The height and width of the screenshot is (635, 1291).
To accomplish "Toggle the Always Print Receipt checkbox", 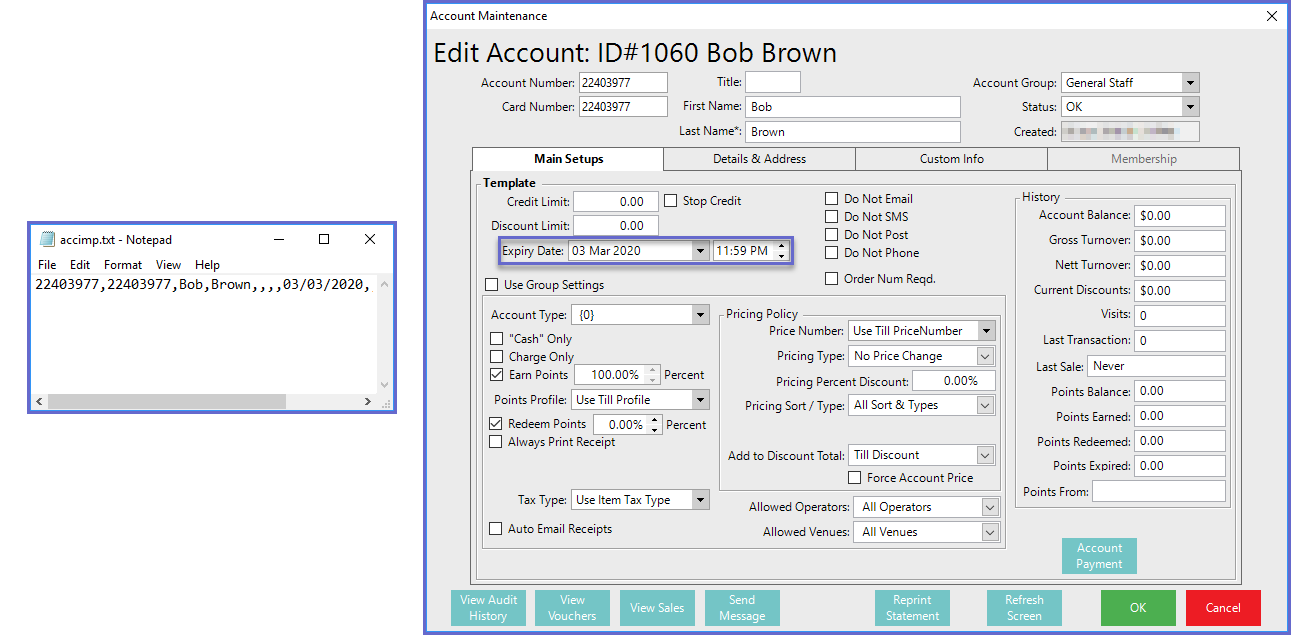I will tap(497, 442).
